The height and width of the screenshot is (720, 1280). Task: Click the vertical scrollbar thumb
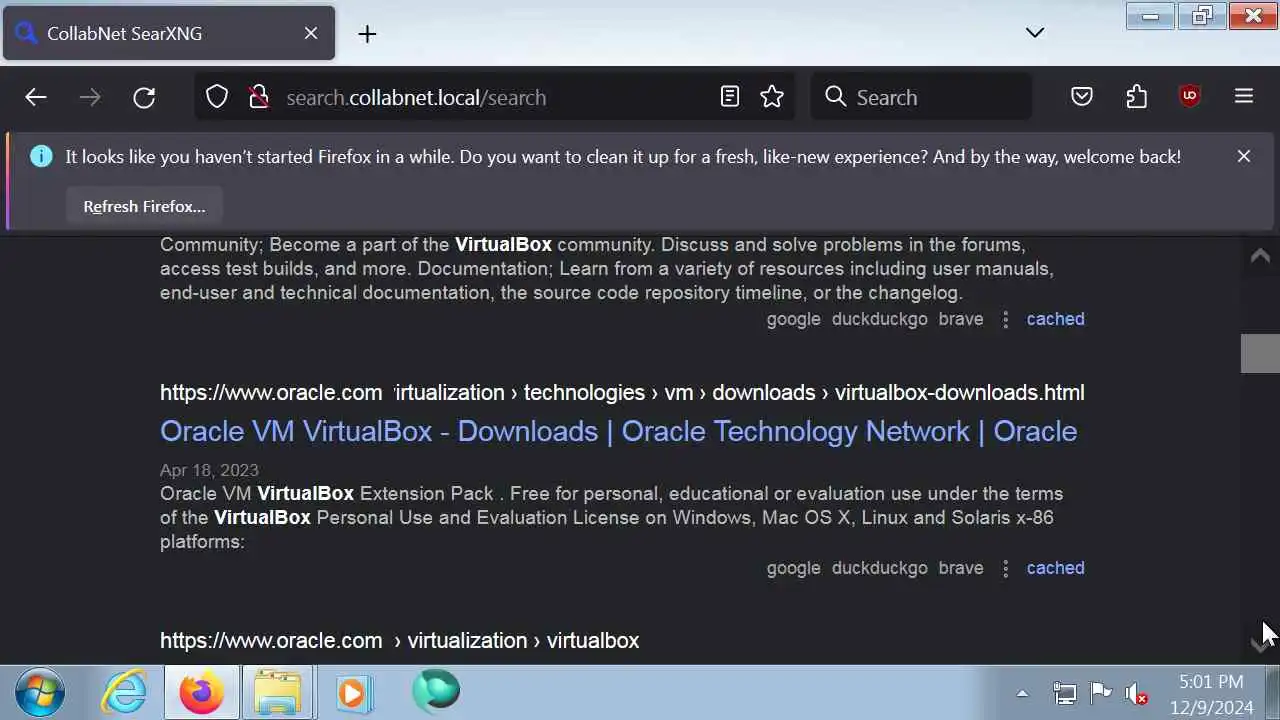pos(1260,353)
